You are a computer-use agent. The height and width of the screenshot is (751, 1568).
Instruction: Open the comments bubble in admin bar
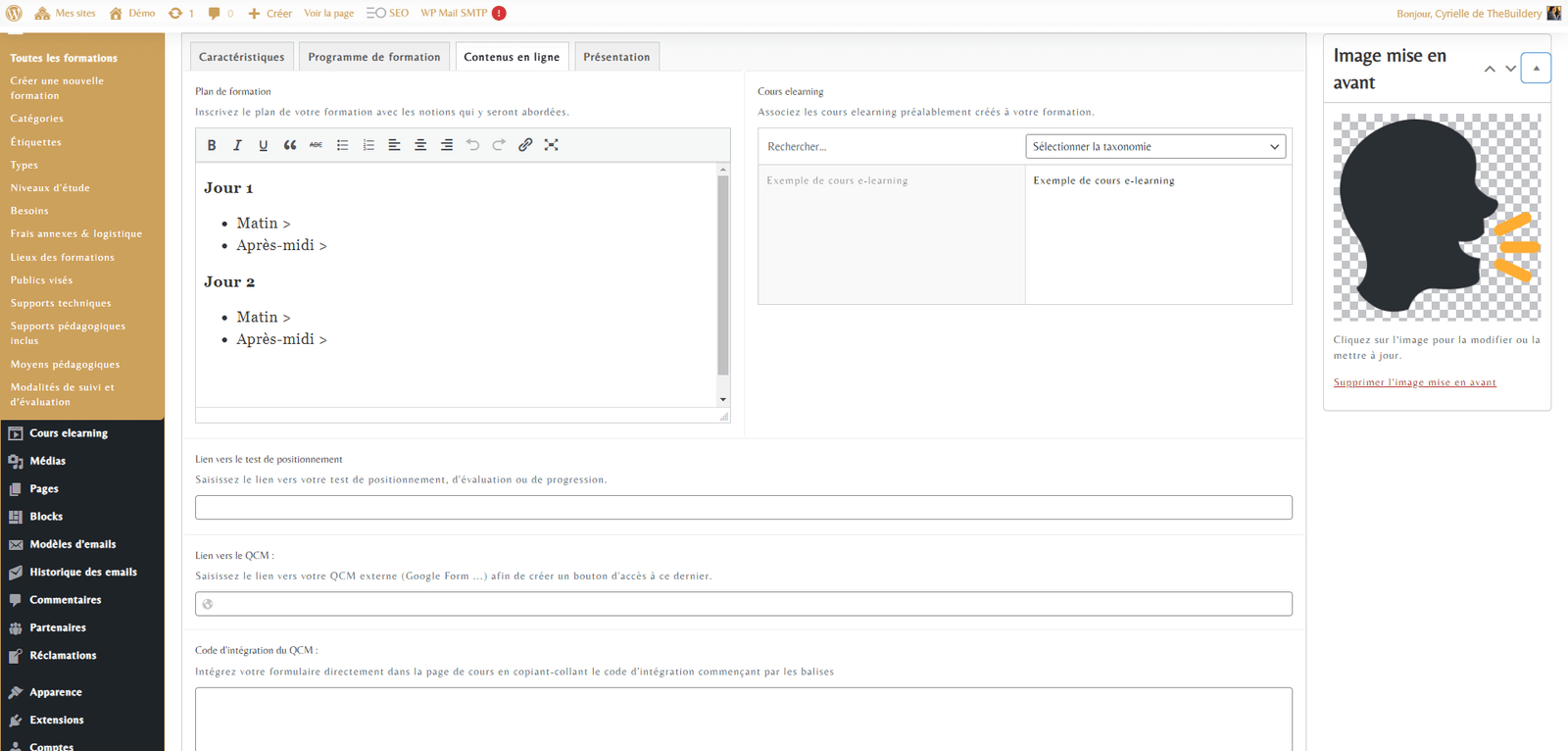[220, 13]
